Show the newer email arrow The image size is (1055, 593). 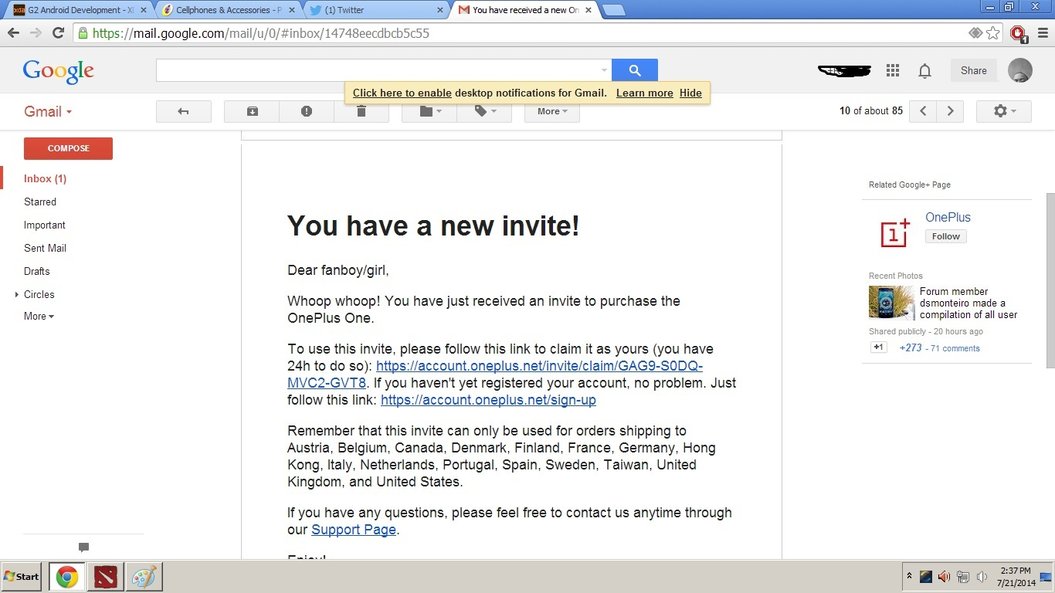(924, 111)
